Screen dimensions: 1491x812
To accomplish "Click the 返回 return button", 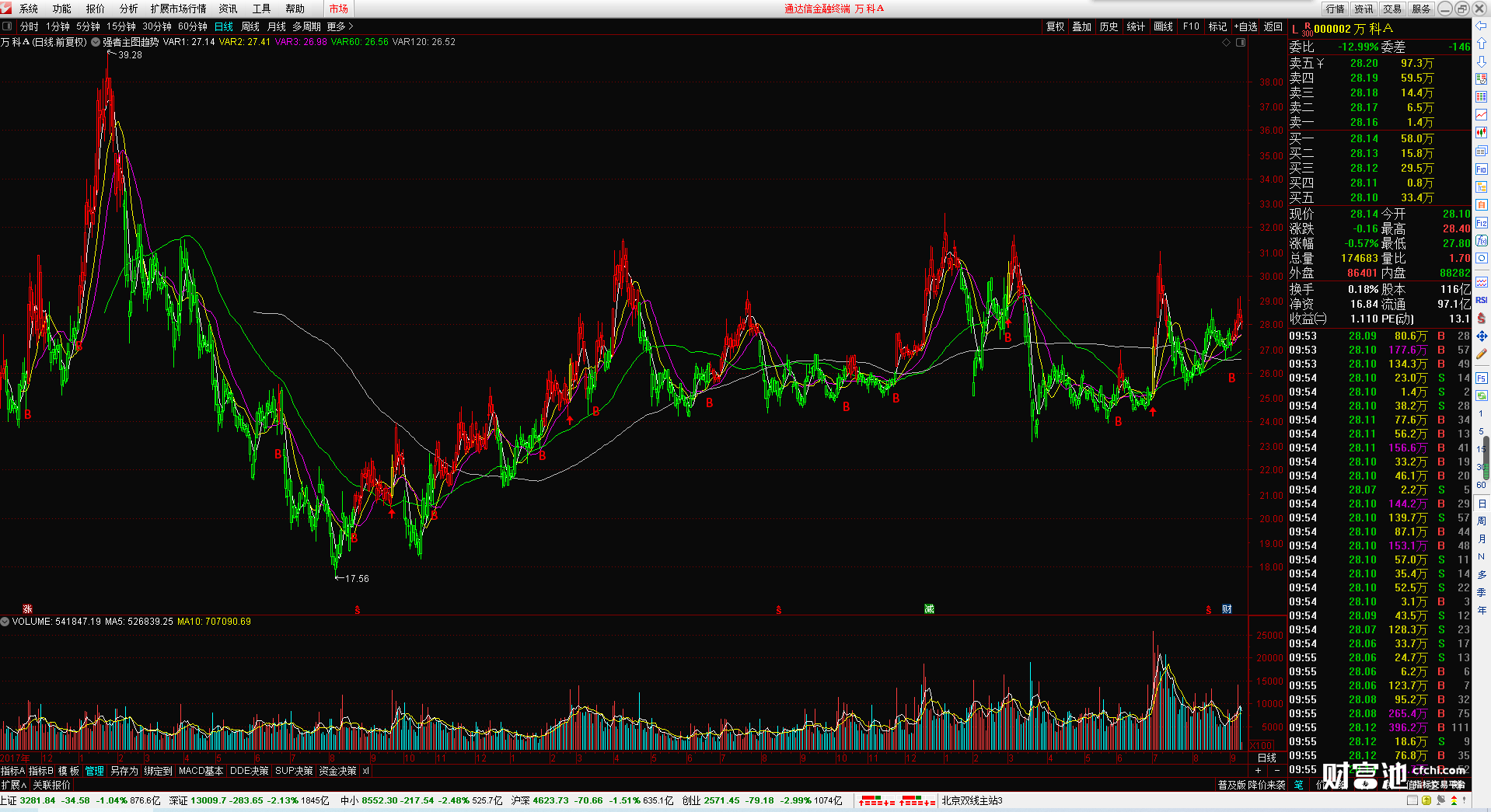I will coord(1273,26).
